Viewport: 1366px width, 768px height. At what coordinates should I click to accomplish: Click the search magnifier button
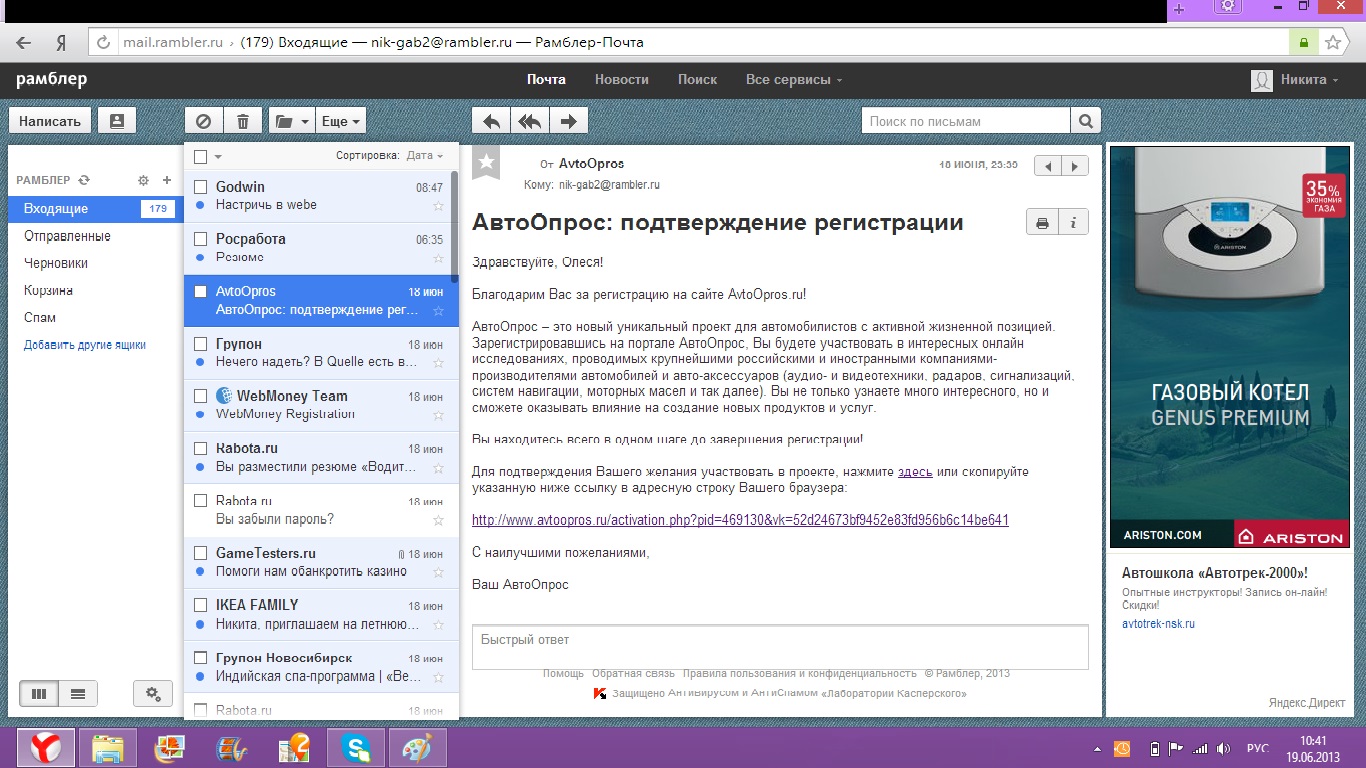tap(1085, 121)
